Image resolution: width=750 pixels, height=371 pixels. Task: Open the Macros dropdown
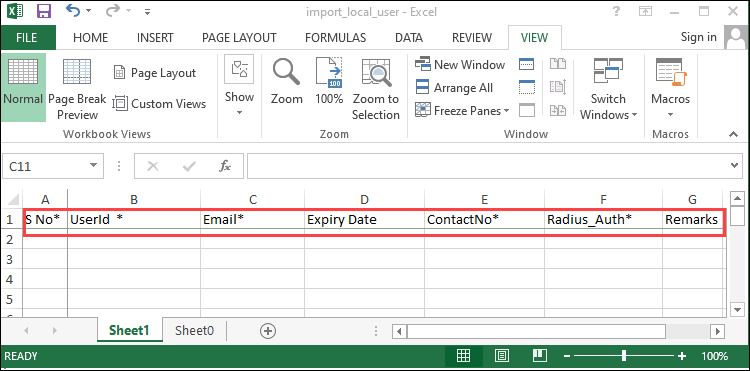point(671,89)
